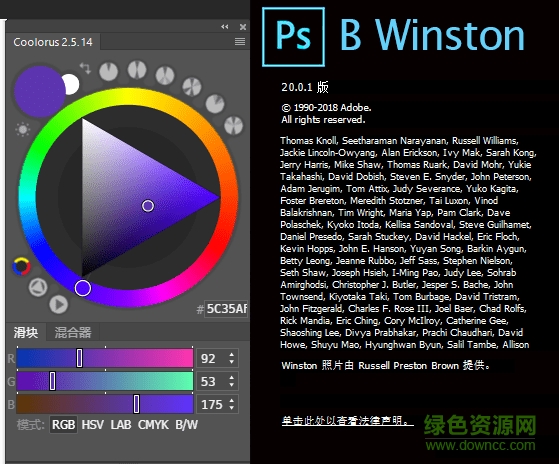559x464 pixels.
Task: Click the triangle shape lock icon
Action: click(38, 287)
